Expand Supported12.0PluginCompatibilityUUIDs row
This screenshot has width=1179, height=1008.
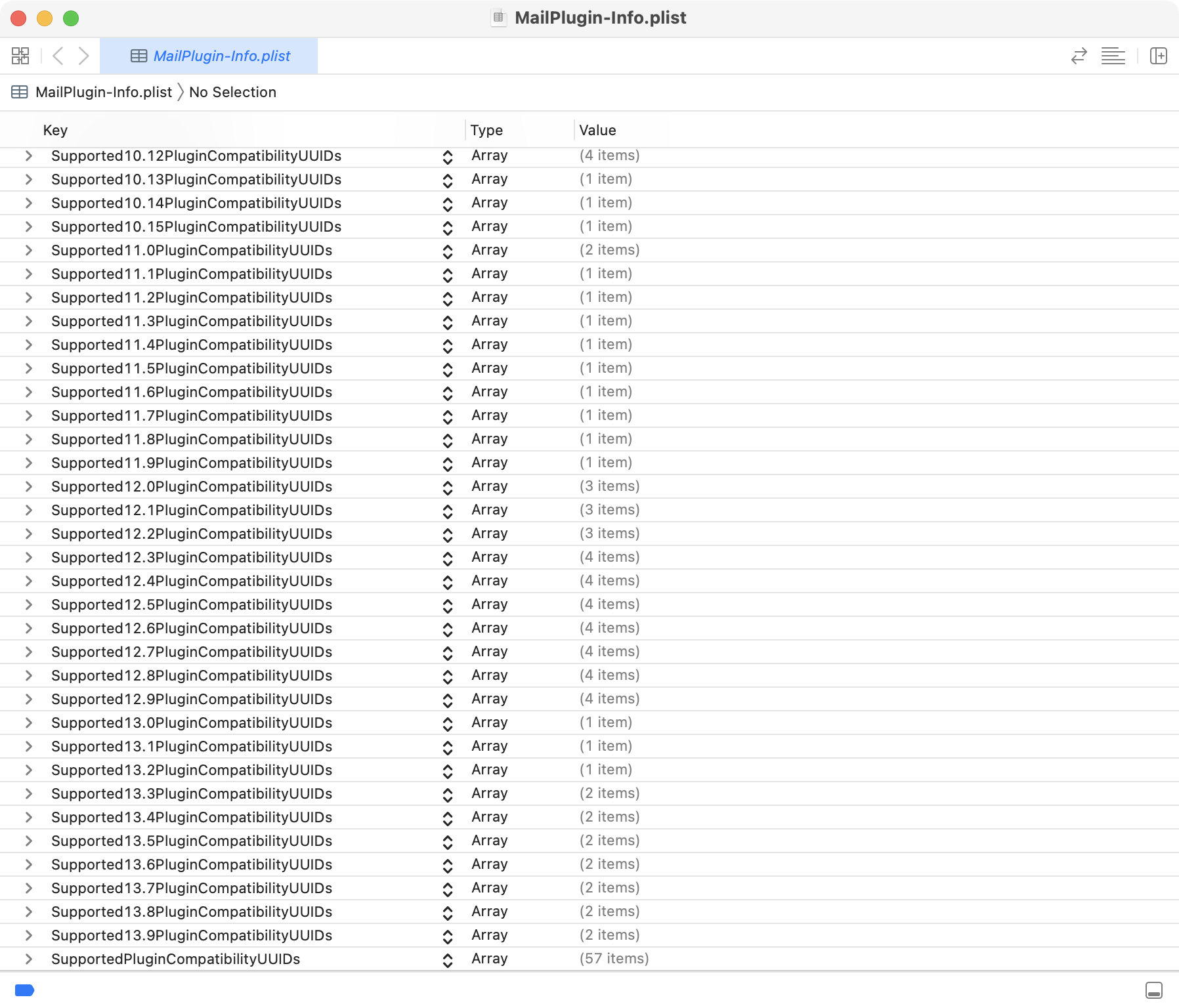(28, 486)
